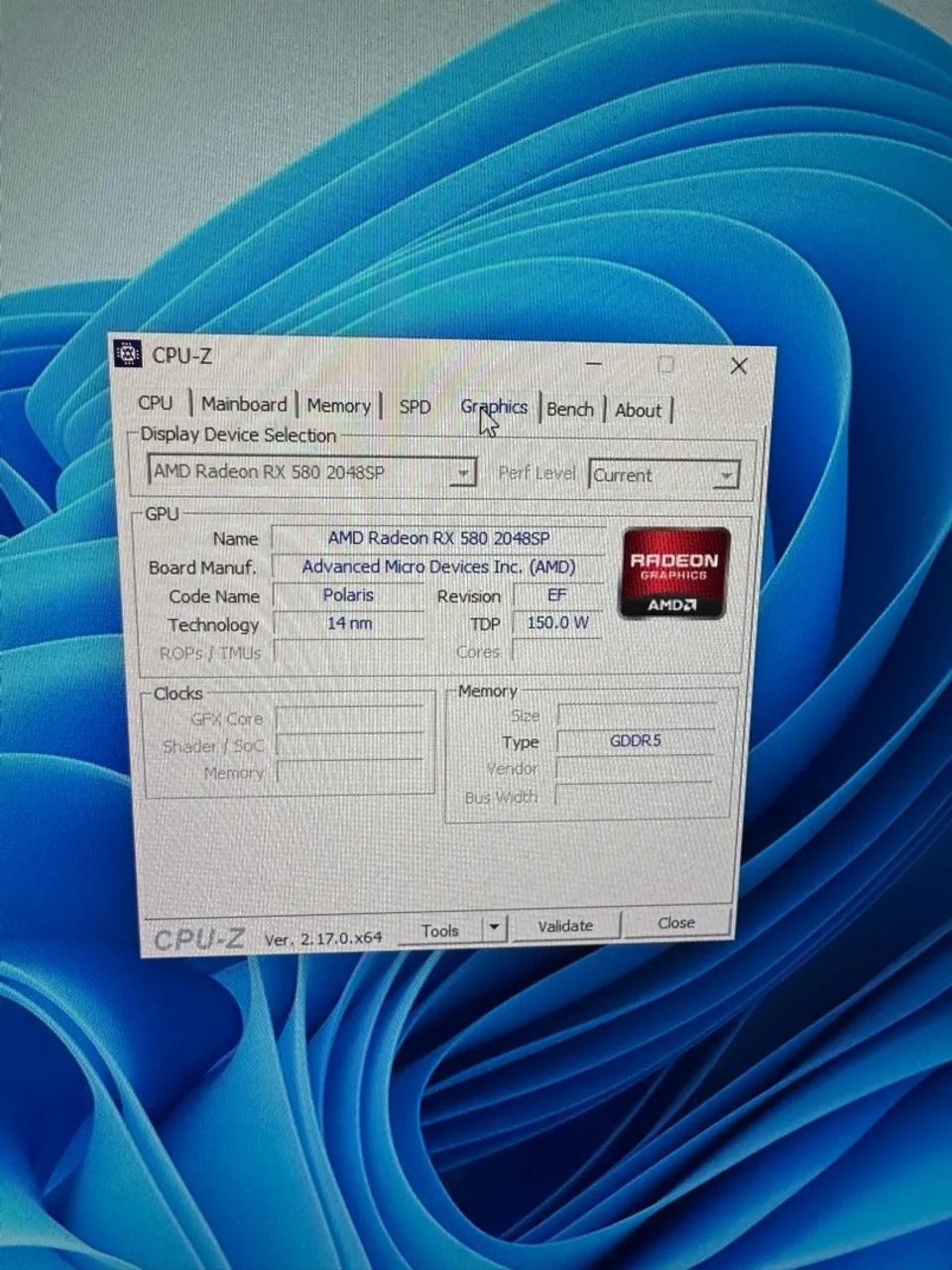
Task: Switch to the CPU tab
Action: 156,403
